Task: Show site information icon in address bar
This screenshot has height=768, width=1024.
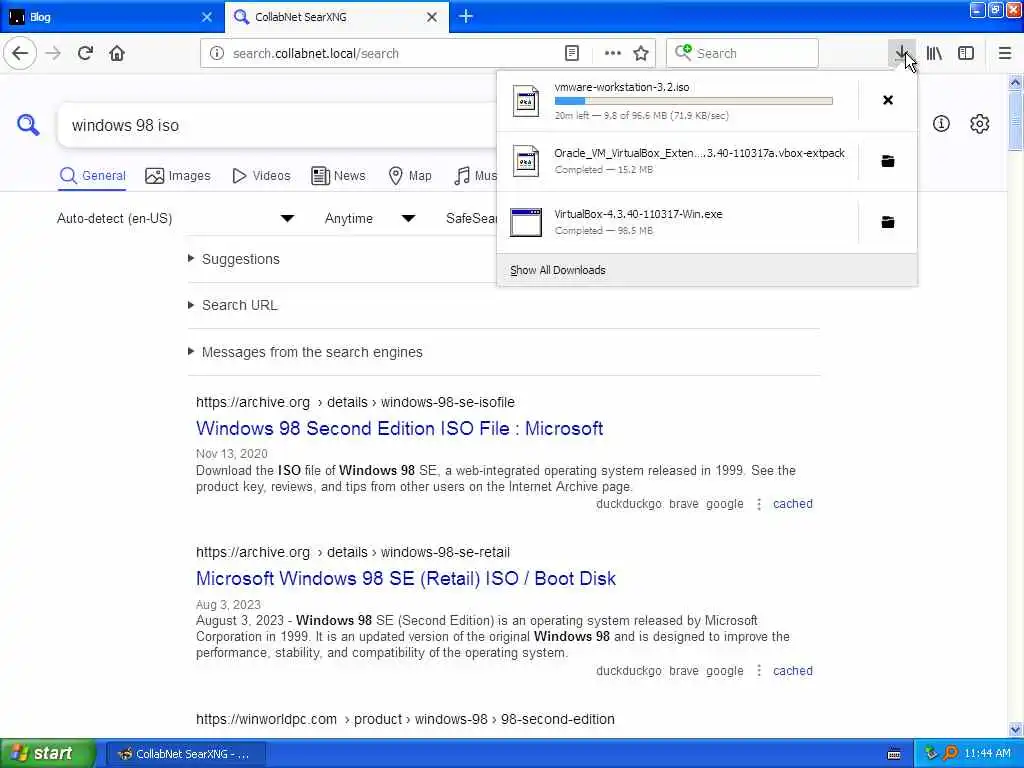Action: click(217, 53)
